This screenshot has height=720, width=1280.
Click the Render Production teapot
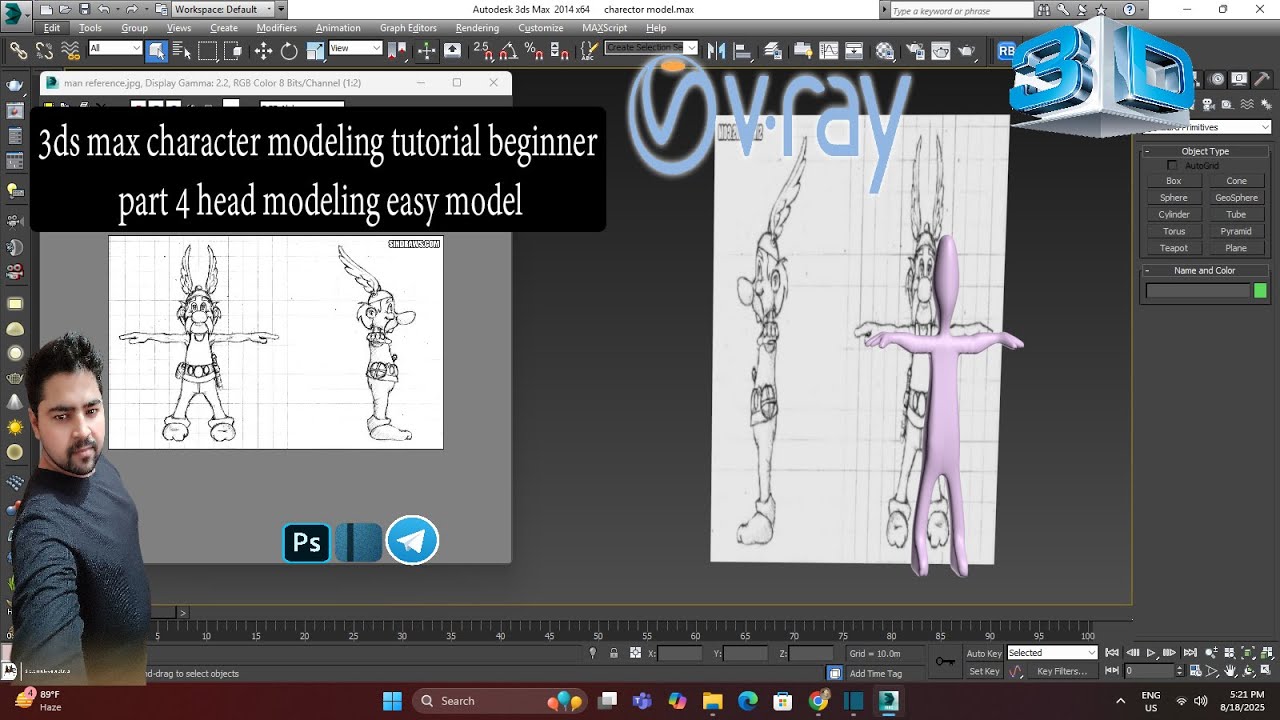coord(967,50)
